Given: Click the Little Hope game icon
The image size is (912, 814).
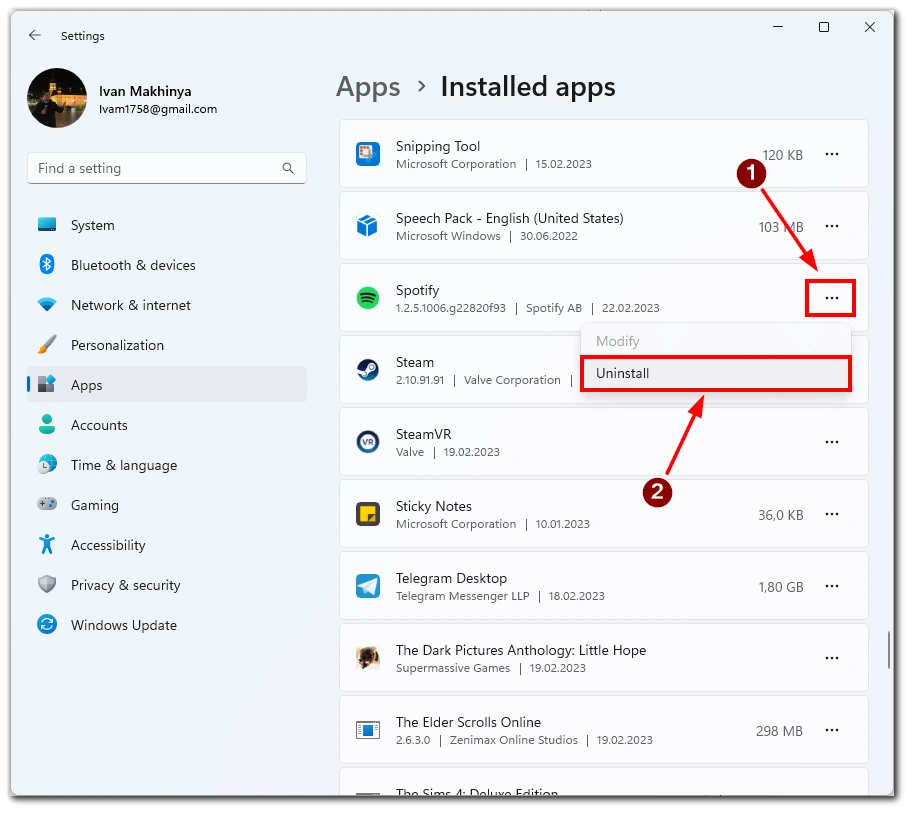Looking at the screenshot, I should [369, 659].
